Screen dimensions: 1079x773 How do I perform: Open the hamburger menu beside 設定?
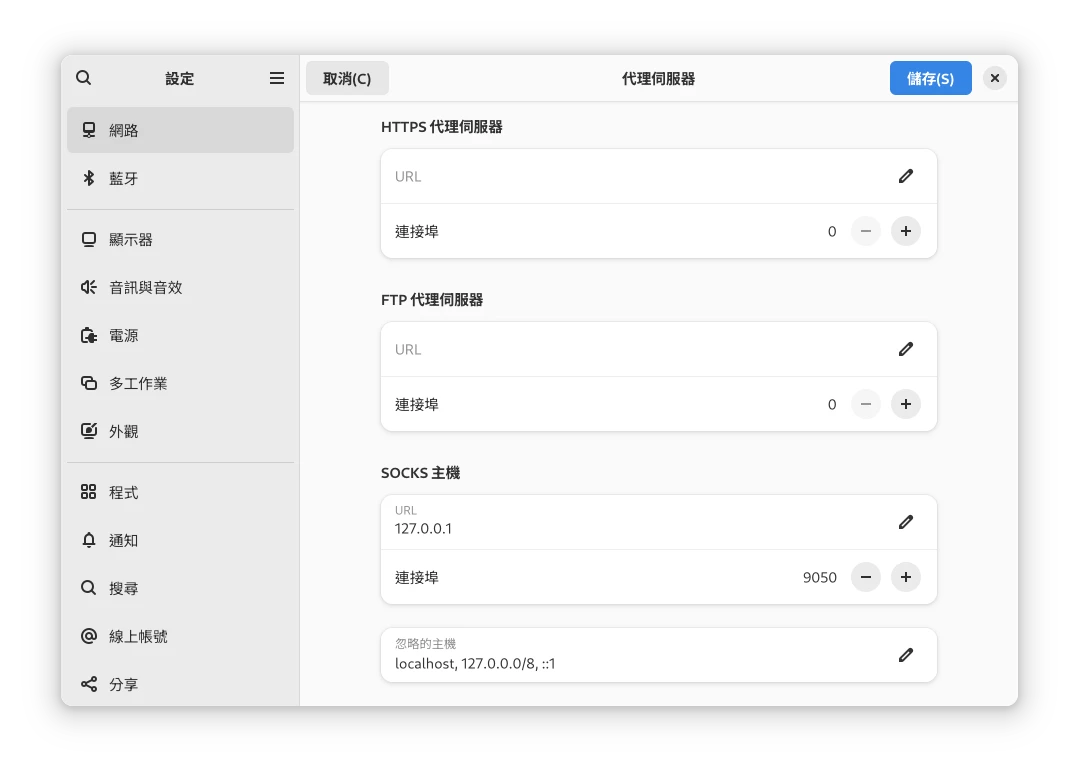(x=277, y=78)
